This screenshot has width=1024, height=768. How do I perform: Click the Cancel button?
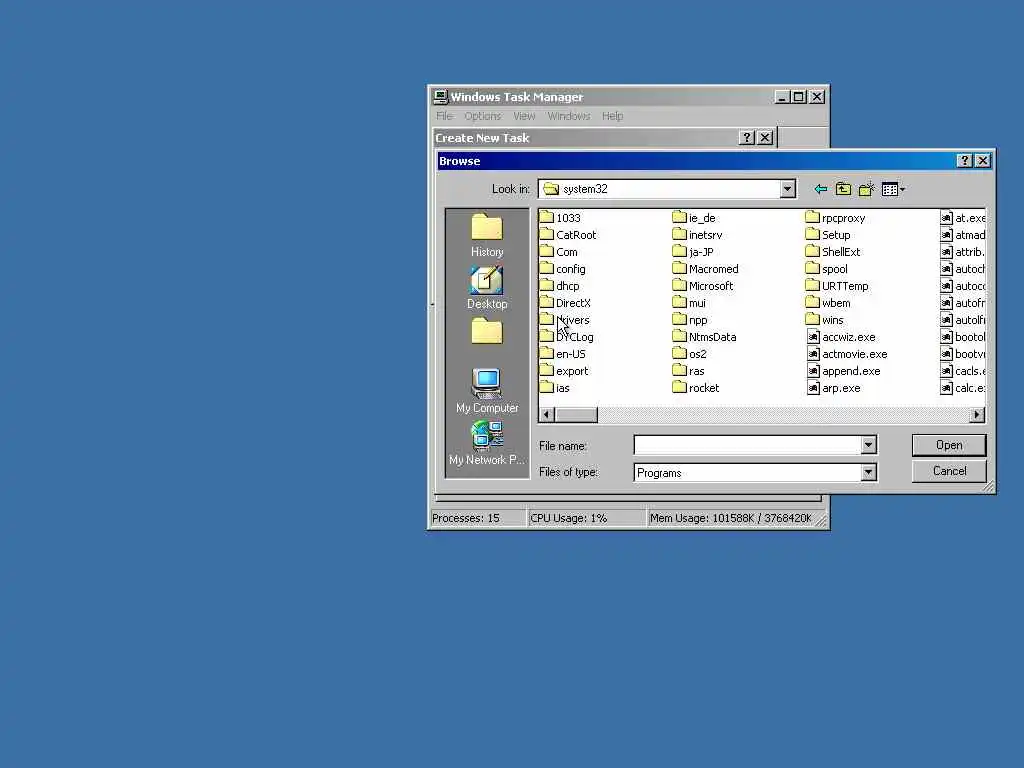pyautogui.click(x=949, y=472)
